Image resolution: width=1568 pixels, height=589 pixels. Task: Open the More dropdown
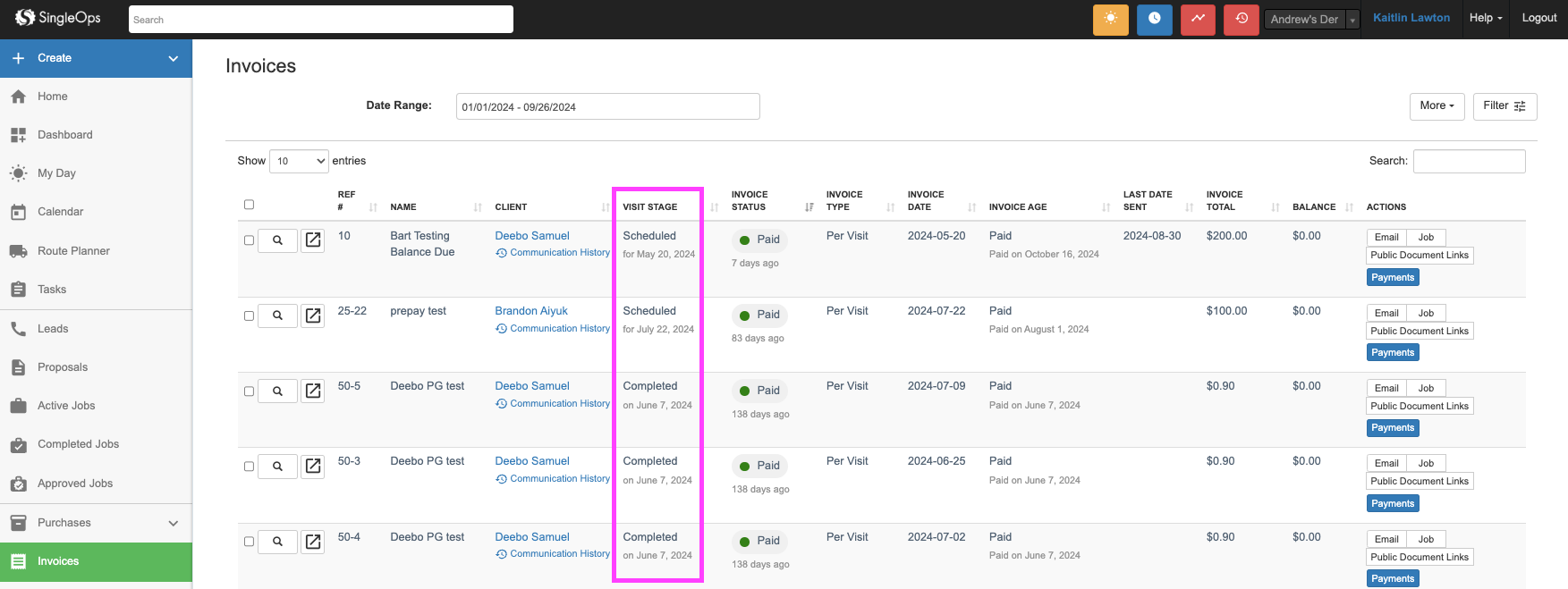1437,106
